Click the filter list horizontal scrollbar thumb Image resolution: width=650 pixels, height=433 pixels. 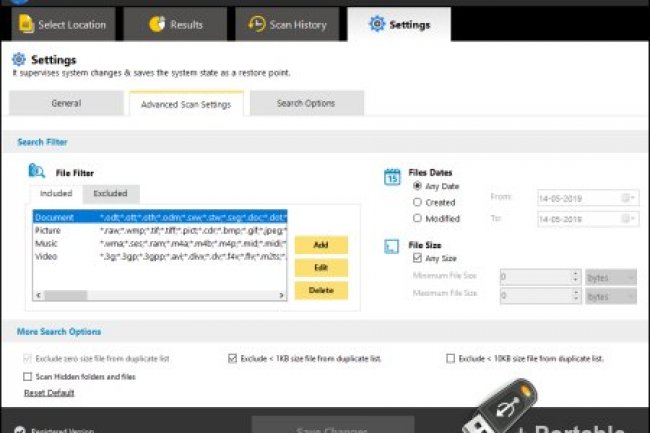[66, 295]
